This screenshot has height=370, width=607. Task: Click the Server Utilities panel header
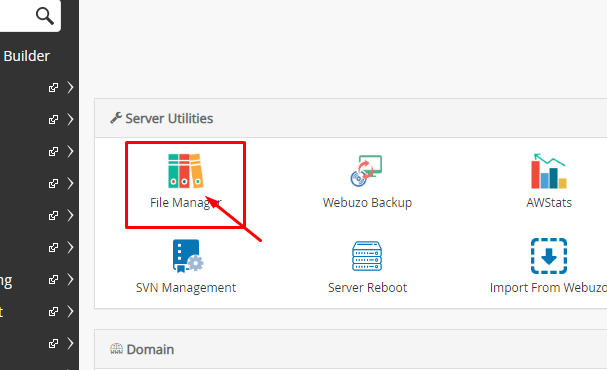pos(351,118)
